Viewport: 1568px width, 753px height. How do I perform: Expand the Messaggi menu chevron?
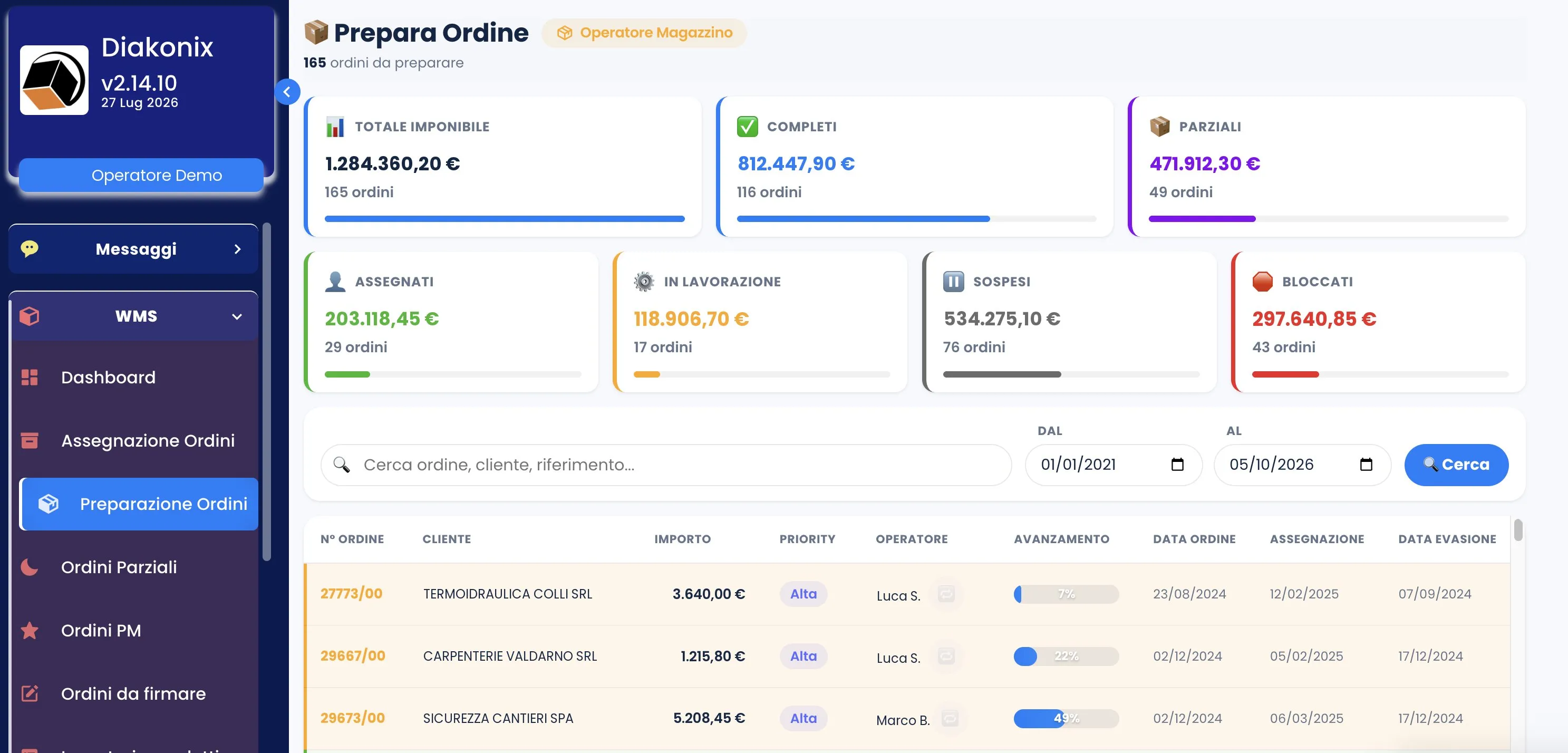[x=237, y=249]
